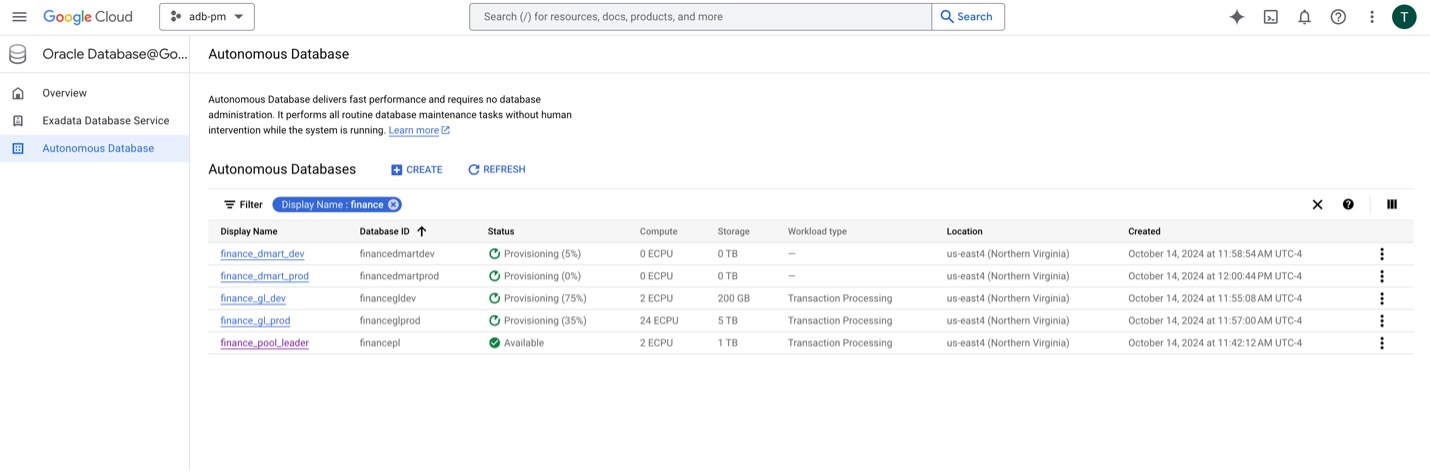Open the top bar settings kebab menu
1430x473 pixels.
coord(1372,17)
